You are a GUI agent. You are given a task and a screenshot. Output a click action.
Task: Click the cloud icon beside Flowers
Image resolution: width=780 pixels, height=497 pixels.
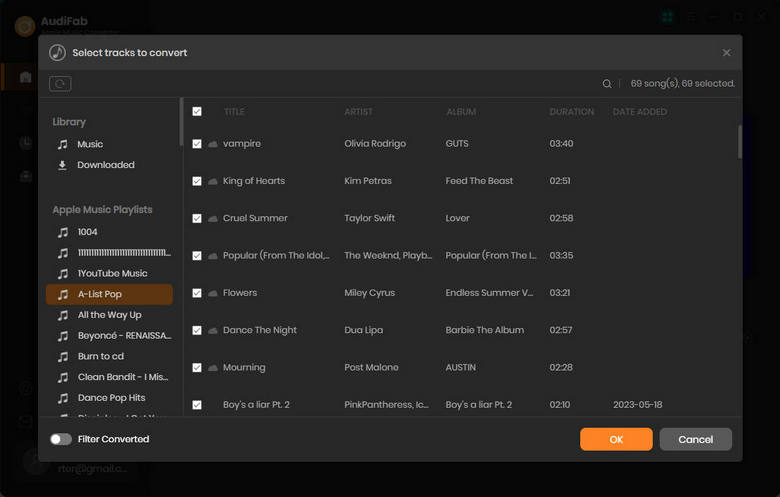click(213, 293)
